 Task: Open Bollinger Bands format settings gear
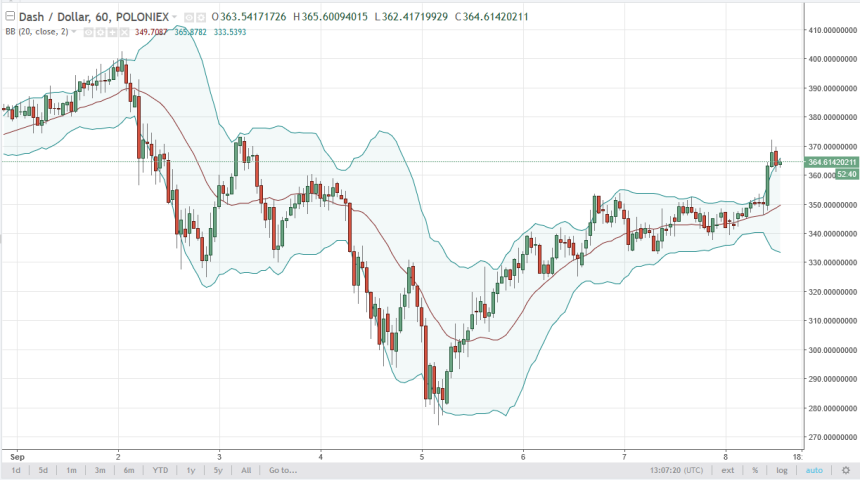100,33
